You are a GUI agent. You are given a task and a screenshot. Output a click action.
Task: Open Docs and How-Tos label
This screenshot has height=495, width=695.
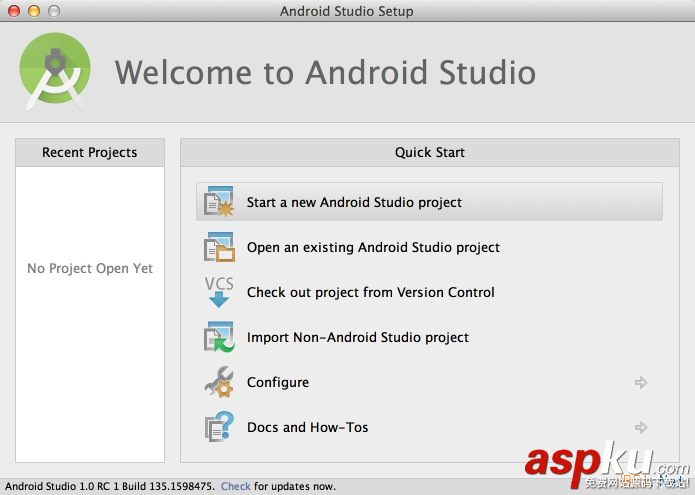(x=308, y=427)
